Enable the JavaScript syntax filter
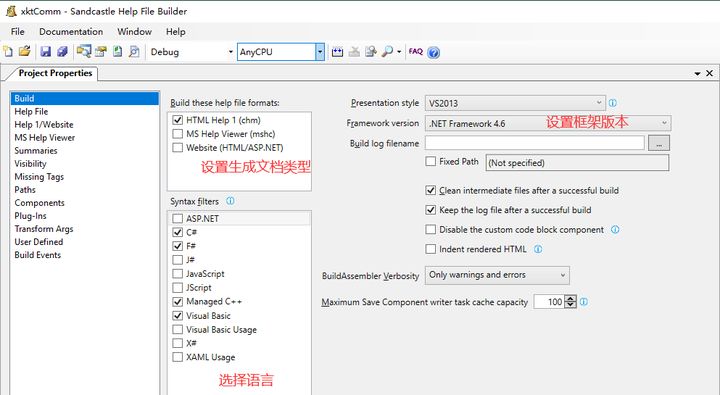Viewport: 720px width, 395px height. pos(178,274)
